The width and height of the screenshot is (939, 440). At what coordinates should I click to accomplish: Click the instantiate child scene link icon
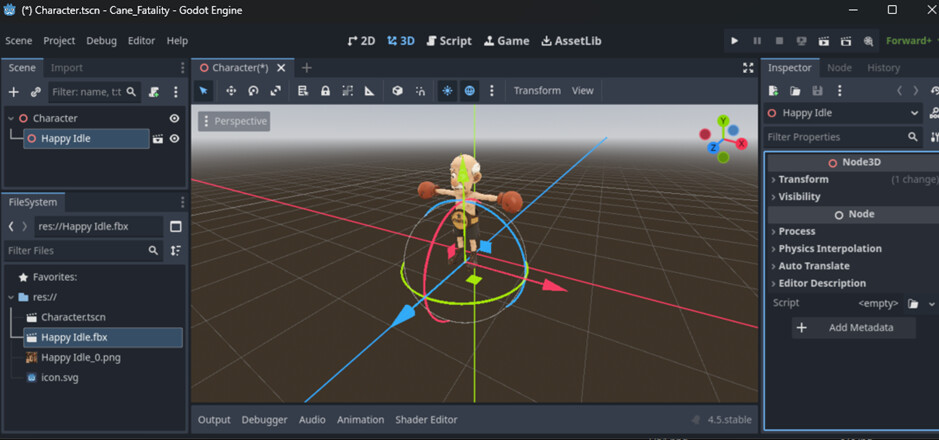pos(36,92)
